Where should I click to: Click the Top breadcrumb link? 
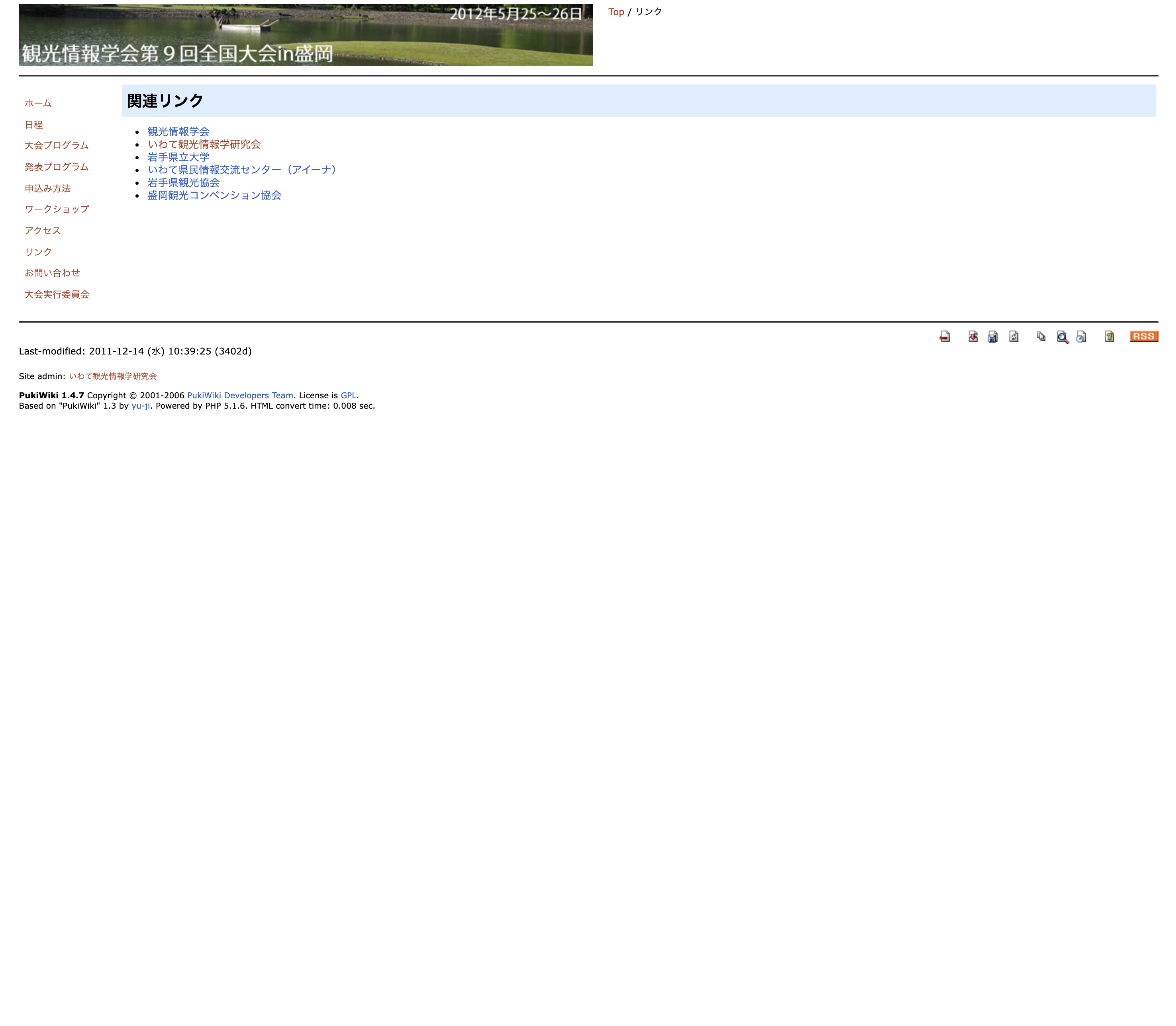(616, 12)
